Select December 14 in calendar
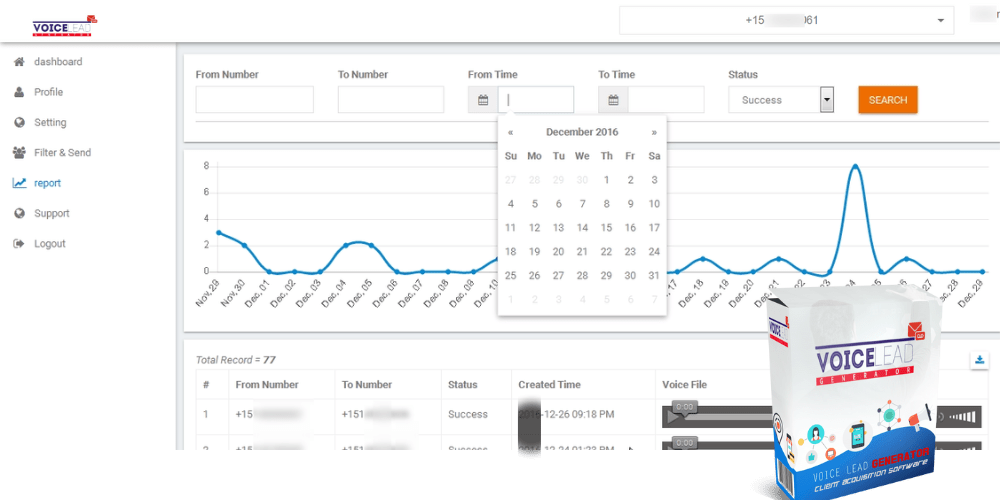 click(x=582, y=228)
